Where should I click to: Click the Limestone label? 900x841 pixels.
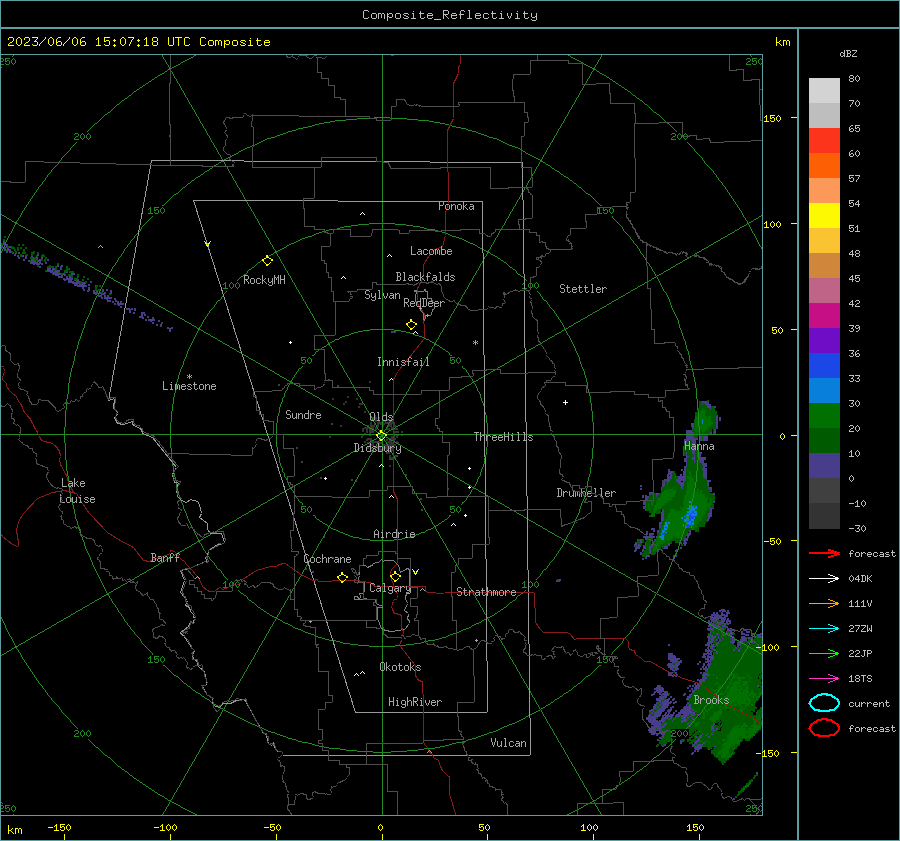tap(189, 386)
